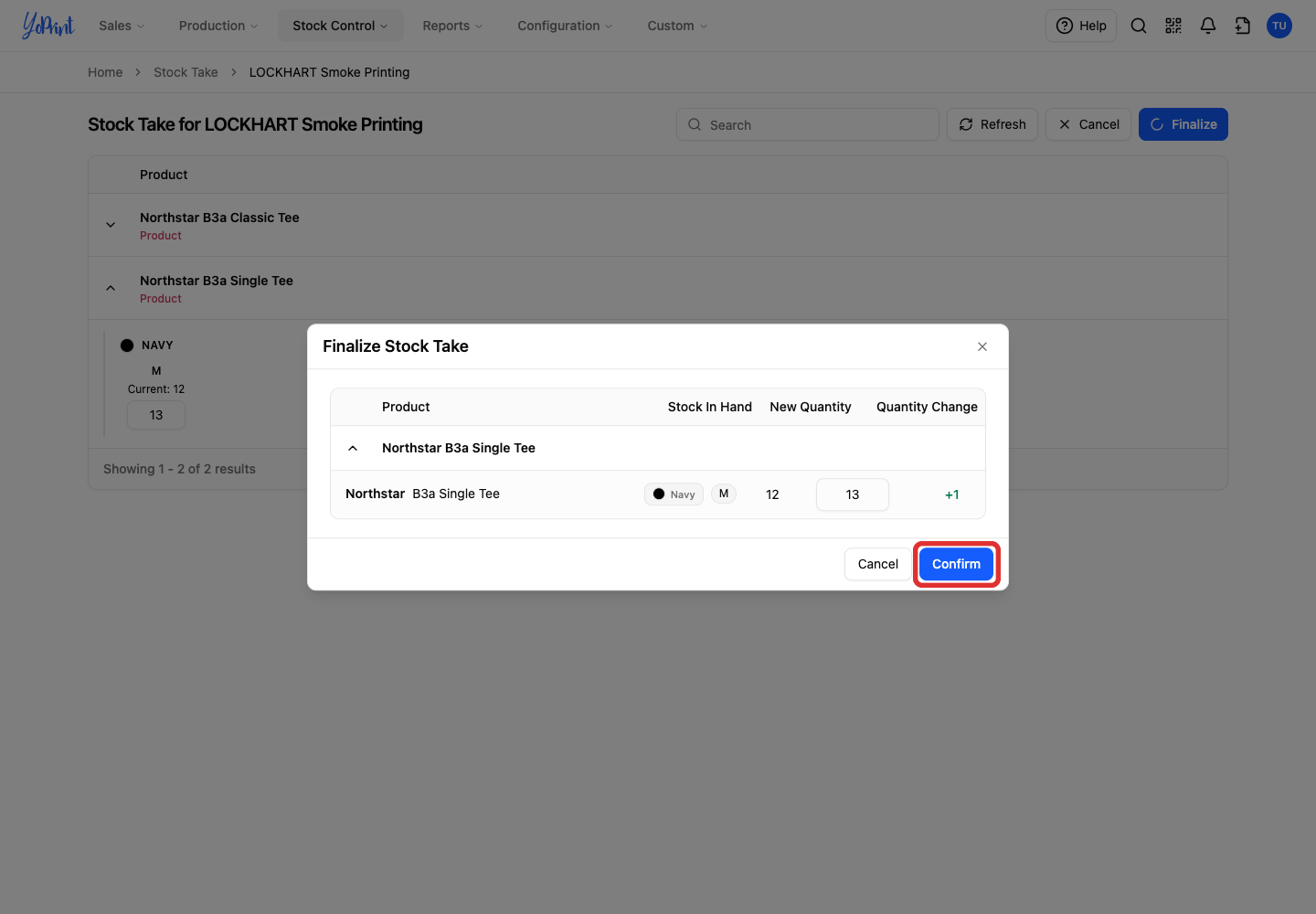Click Cancel in the Finalize dialog

click(x=877, y=564)
